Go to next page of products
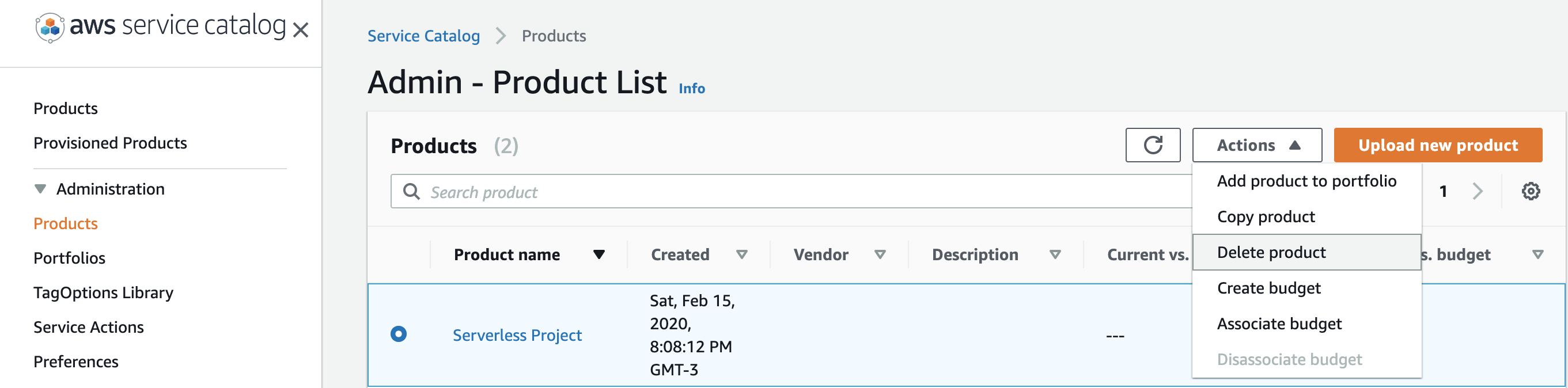Image resolution: width=1568 pixels, height=388 pixels. click(1478, 192)
